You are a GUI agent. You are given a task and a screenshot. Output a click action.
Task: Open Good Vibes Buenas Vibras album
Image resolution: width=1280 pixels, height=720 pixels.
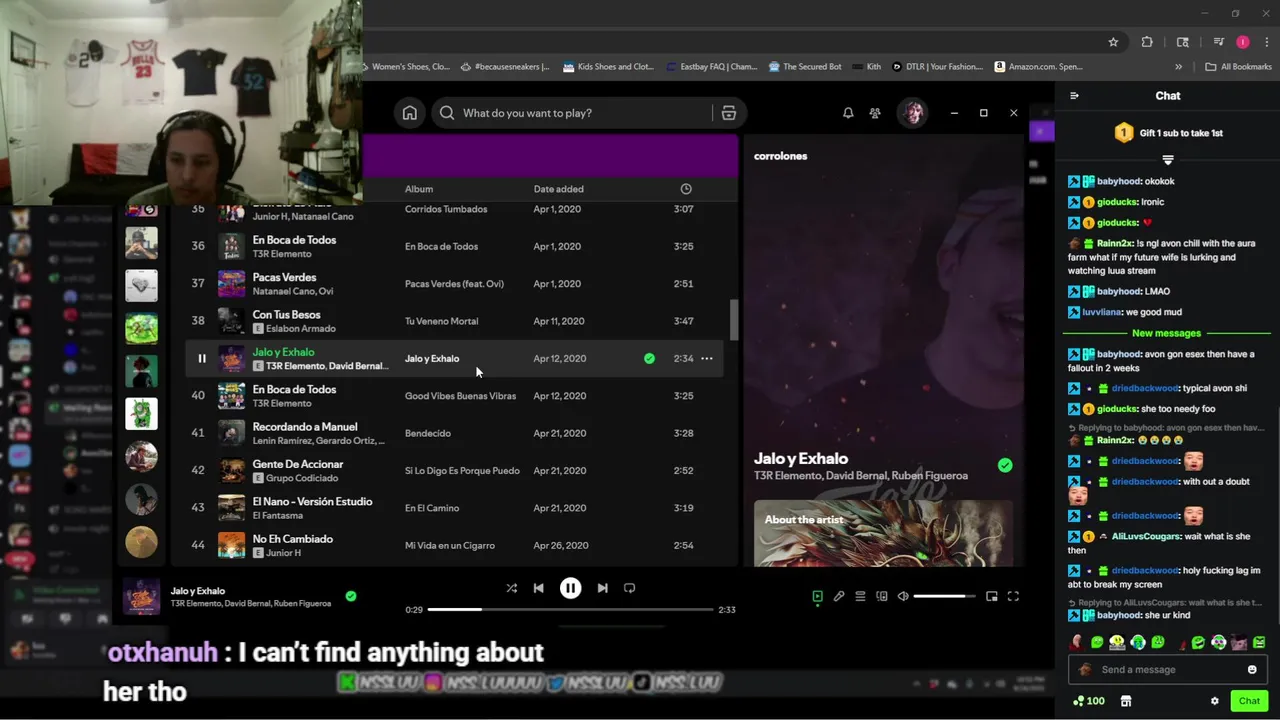[x=460, y=396]
